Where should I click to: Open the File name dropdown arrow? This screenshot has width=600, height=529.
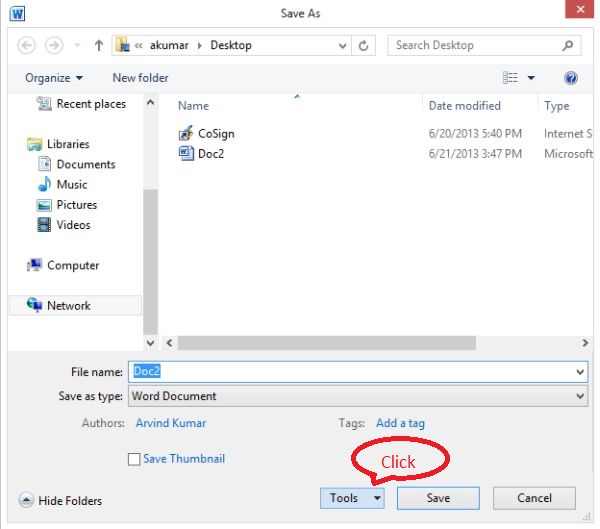click(580, 372)
